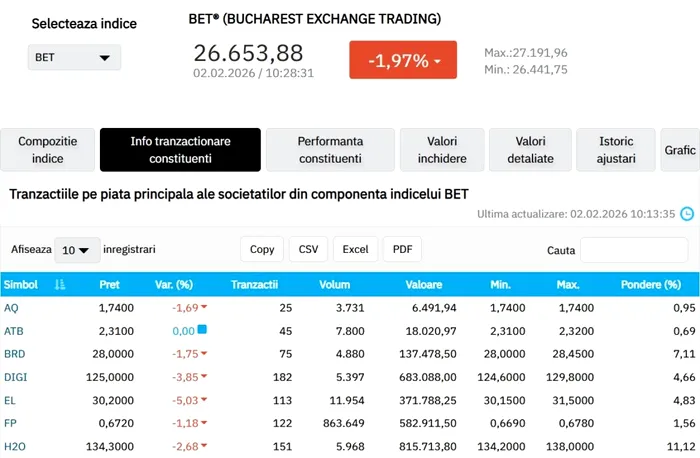Expand the records-per-page dropdown showing 10
The image size is (700, 458).
[x=78, y=250]
